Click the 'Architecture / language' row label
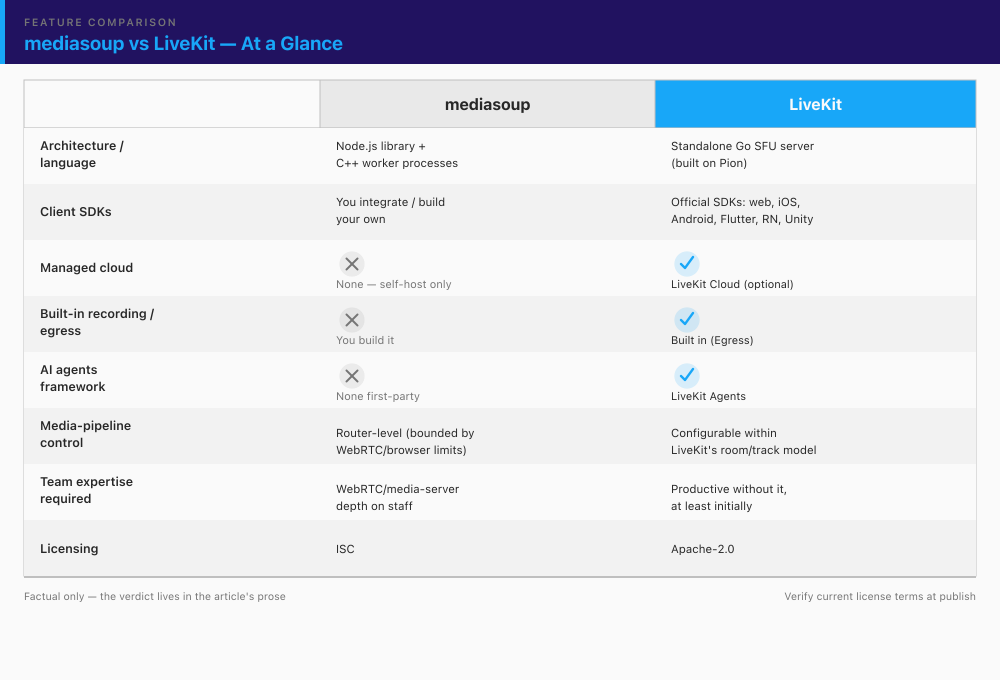 pyautogui.click(x=82, y=154)
